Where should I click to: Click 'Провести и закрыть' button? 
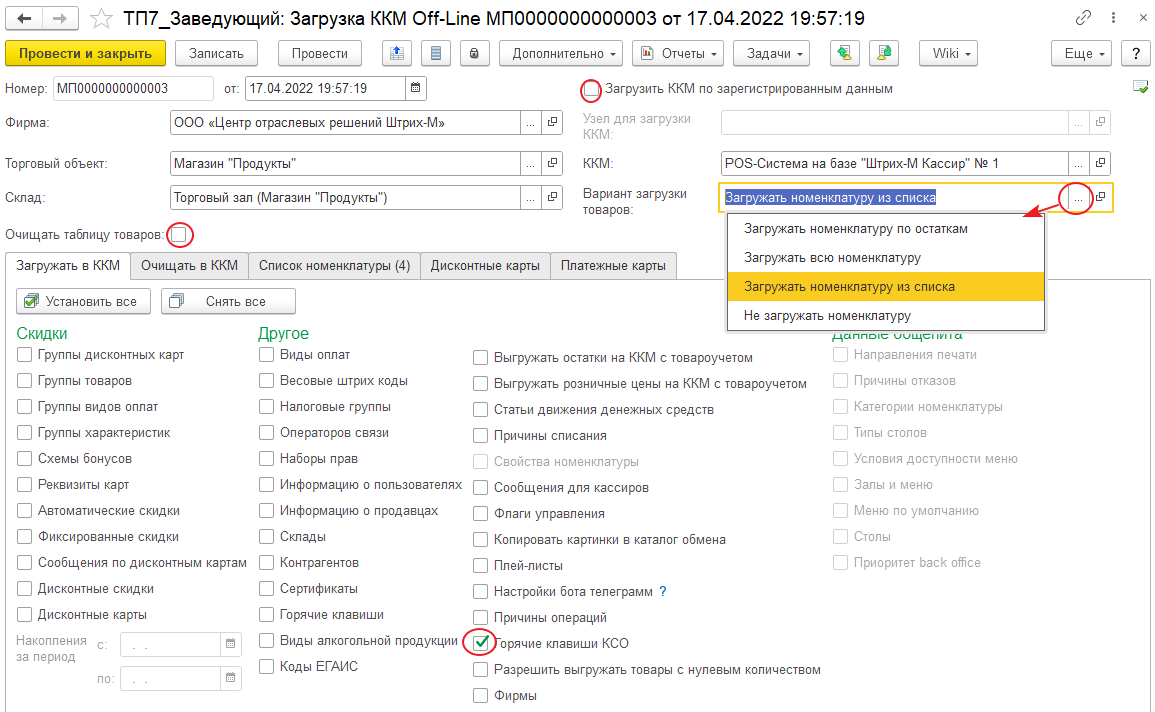coord(84,54)
